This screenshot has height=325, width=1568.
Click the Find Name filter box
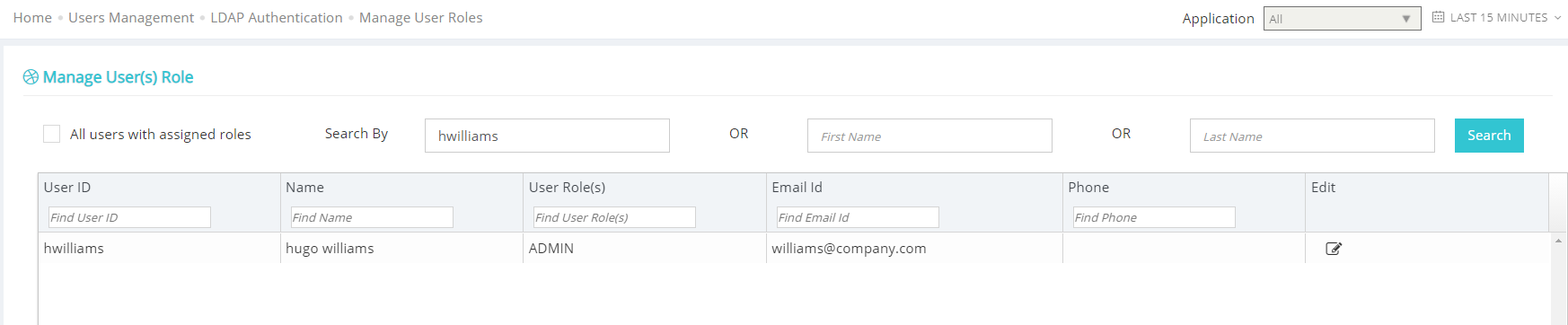(372, 217)
